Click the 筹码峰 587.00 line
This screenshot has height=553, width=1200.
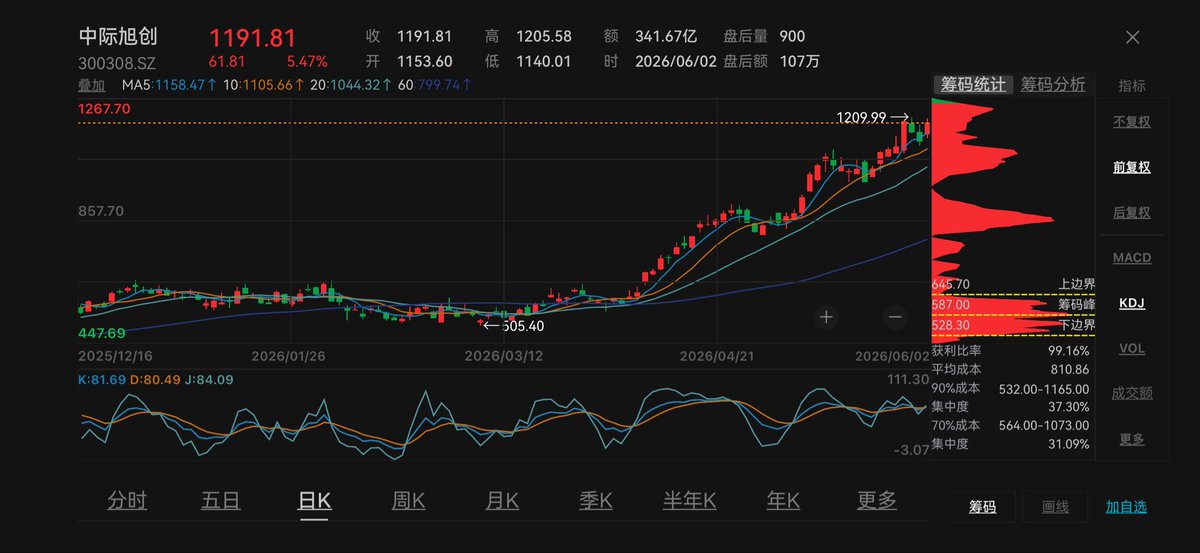tap(1013, 304)
